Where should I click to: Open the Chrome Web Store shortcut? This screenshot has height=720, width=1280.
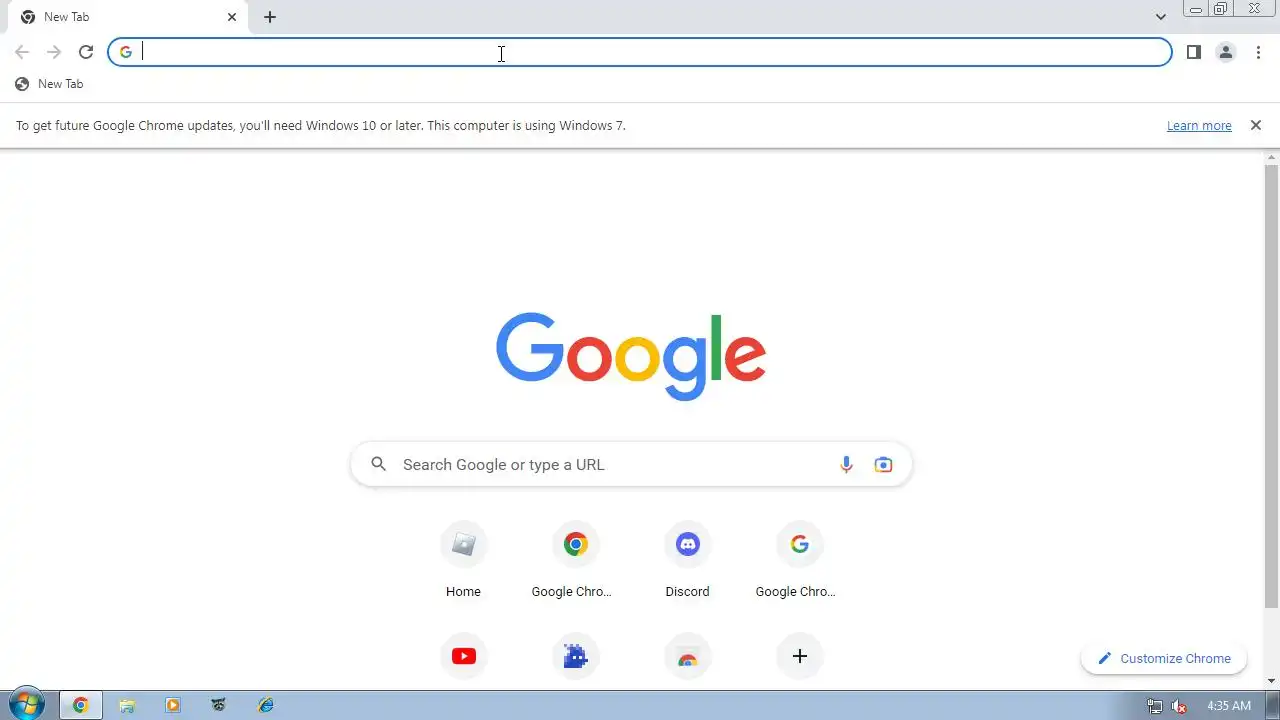[x=687, y=656]
